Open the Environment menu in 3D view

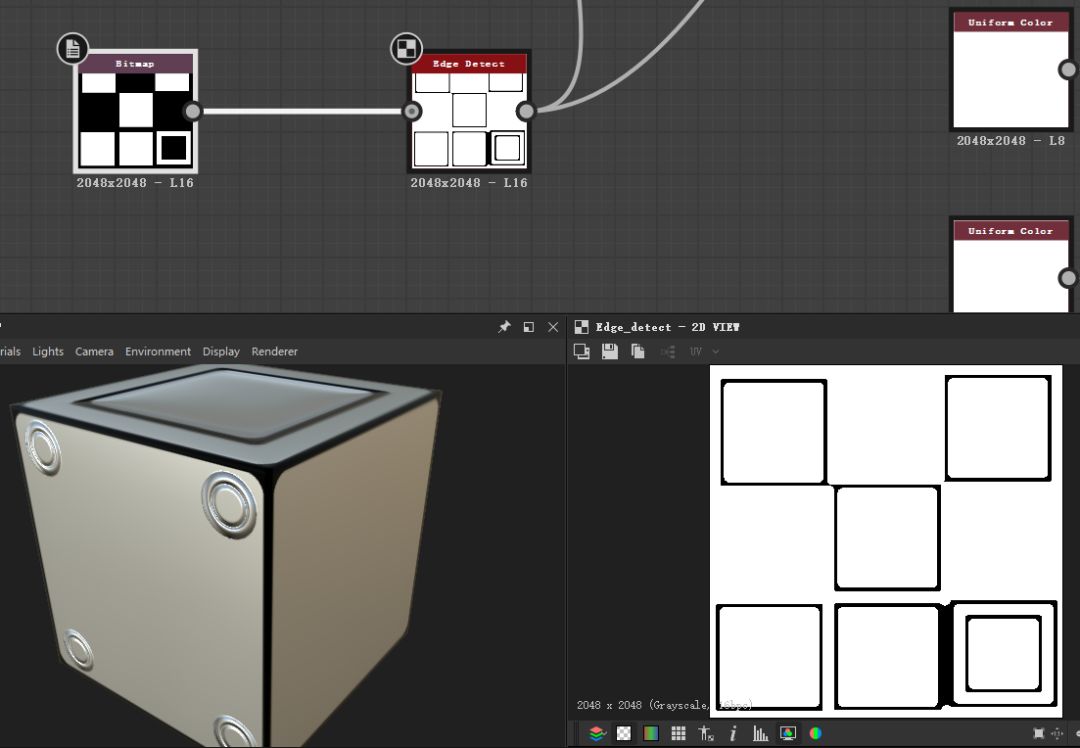coord(158,352)
